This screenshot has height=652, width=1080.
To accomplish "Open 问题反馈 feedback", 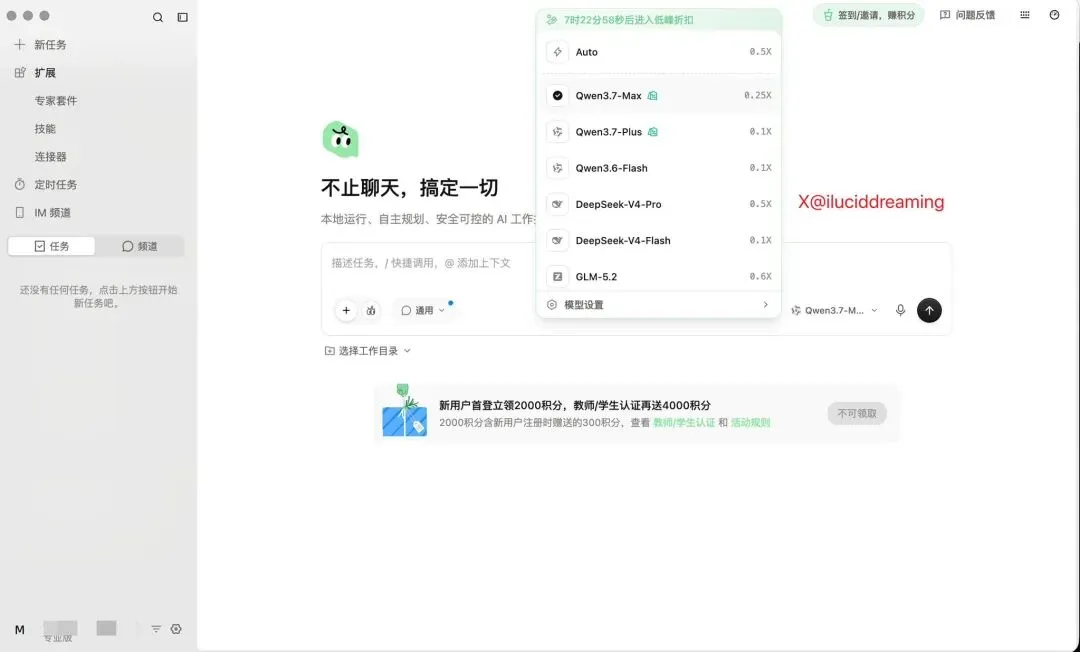I will coord(967,15).
